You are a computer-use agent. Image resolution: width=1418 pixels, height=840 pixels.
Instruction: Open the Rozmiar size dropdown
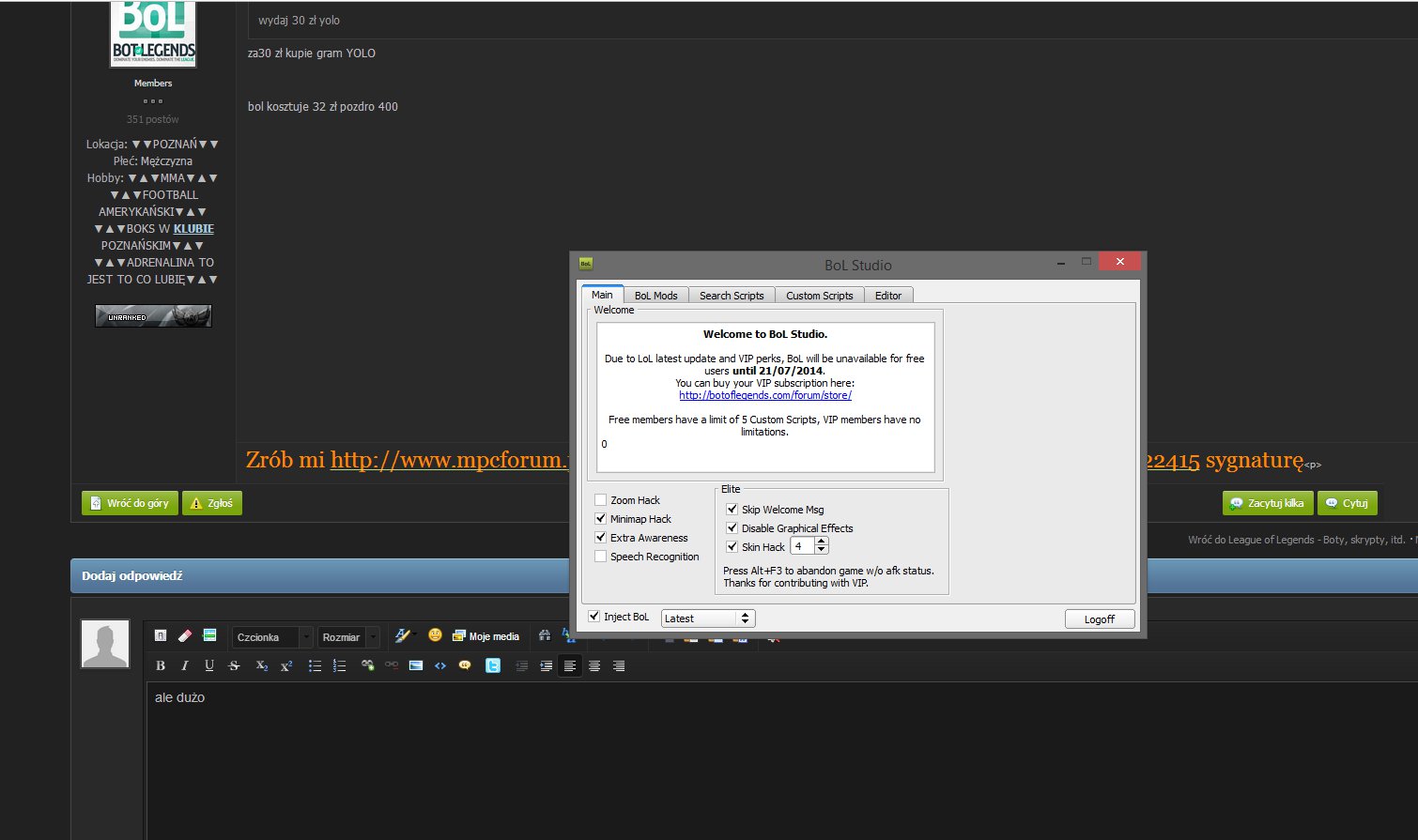click(x=348, y=637)
